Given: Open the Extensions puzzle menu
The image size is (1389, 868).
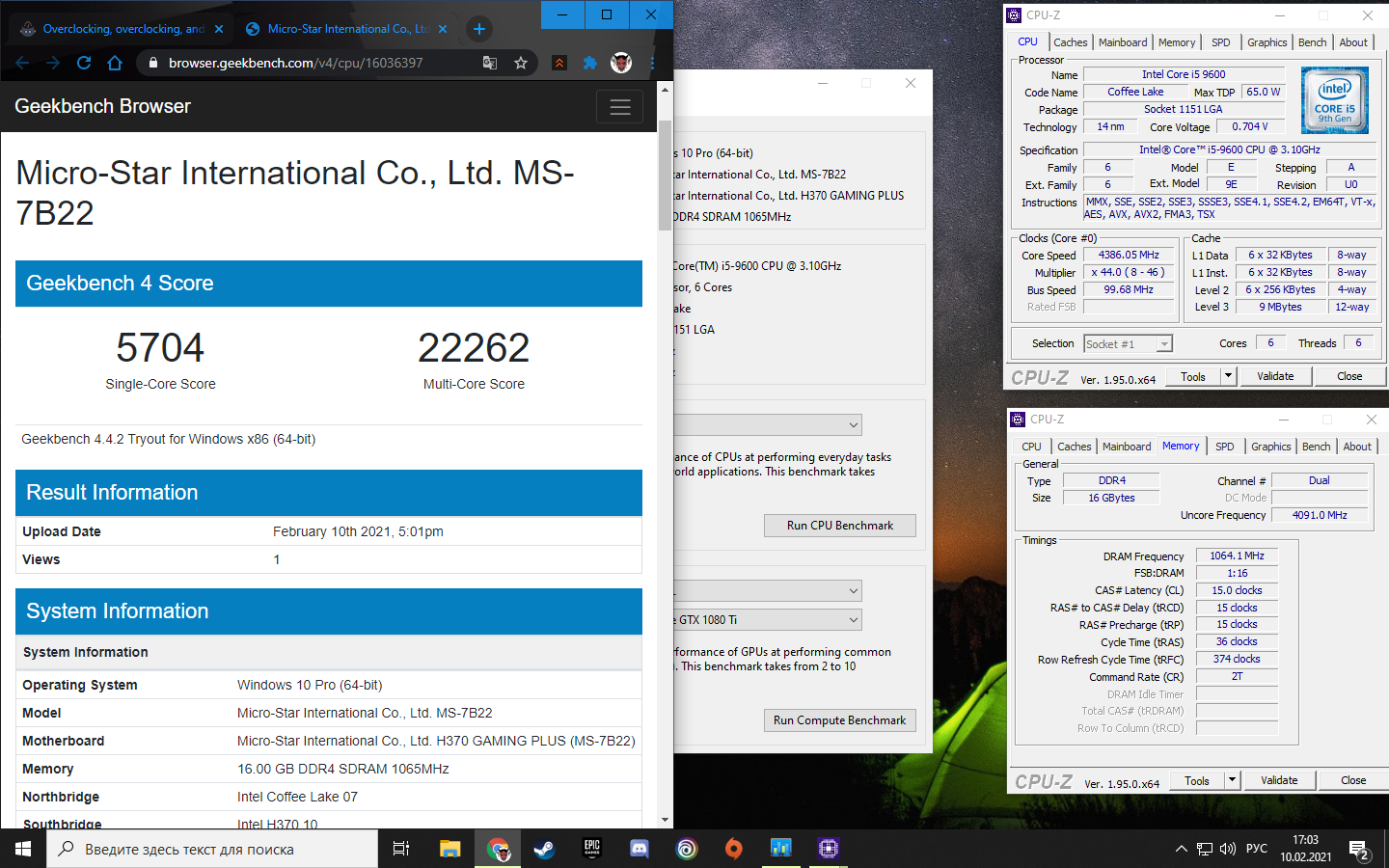Looking at the screenshot, I should click(x=590, y=63).
